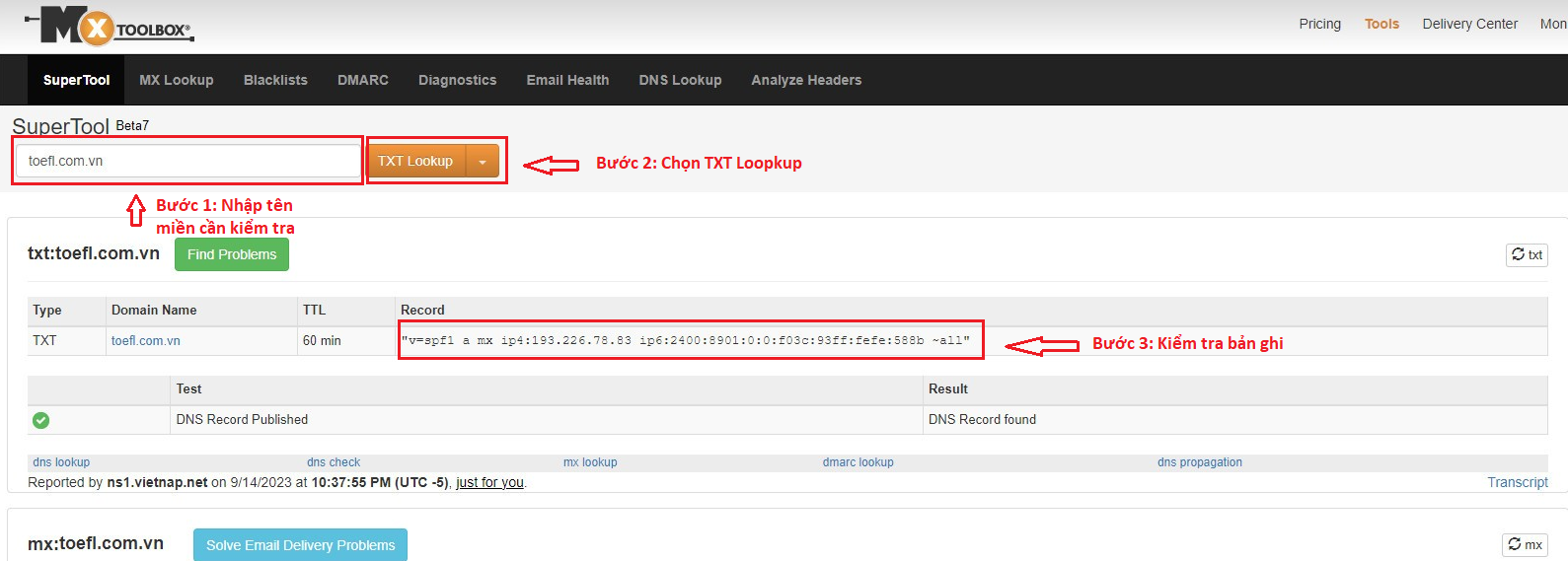Click Solve Email Delivery Problems button

coord(300,545)
